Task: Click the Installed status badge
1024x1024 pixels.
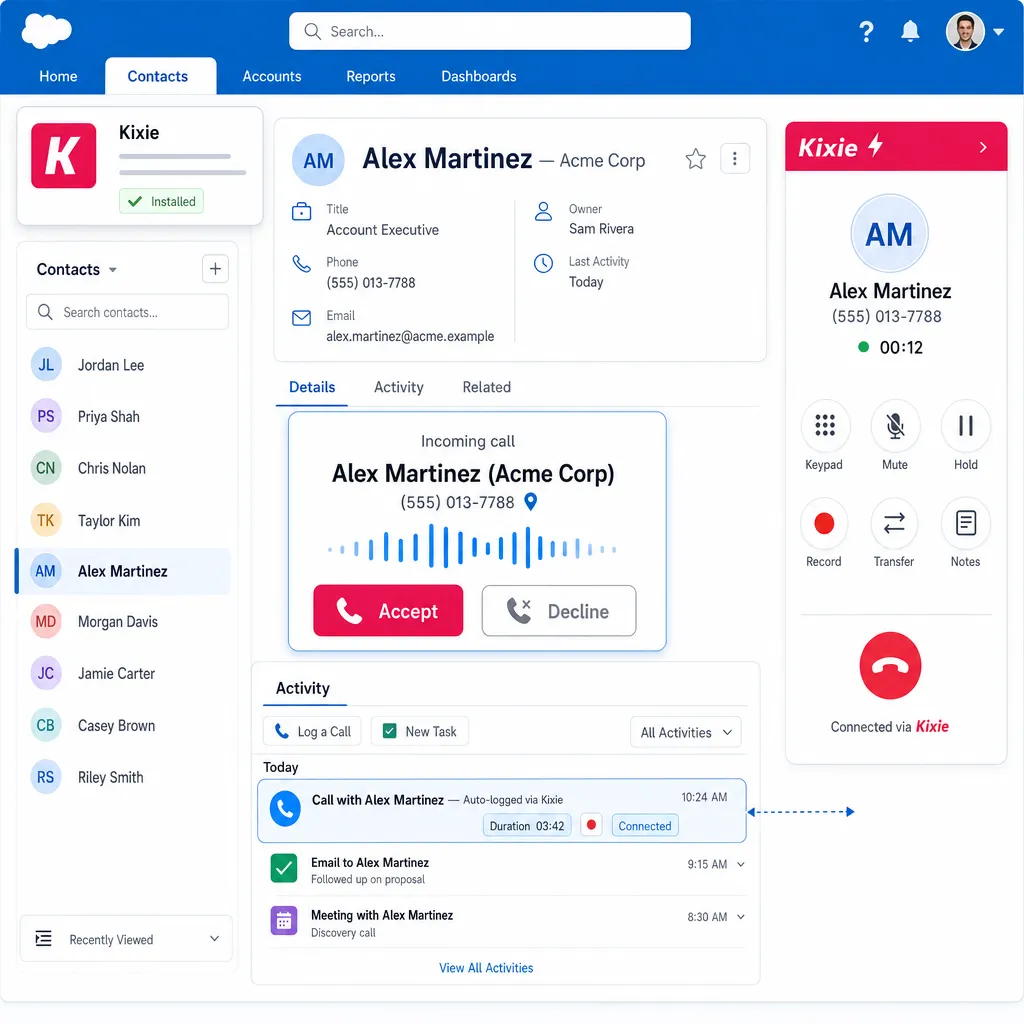Action: (x=161, y=201)
